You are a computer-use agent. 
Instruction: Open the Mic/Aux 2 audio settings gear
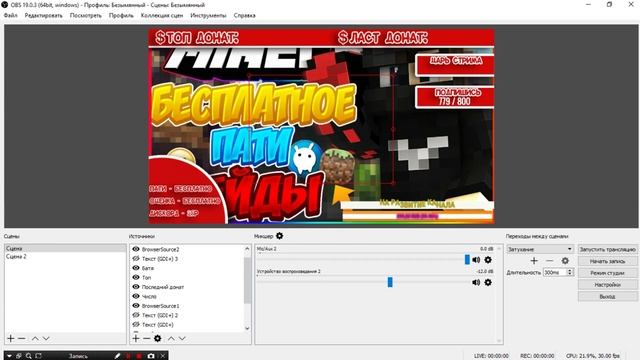[x=488, y=260]
